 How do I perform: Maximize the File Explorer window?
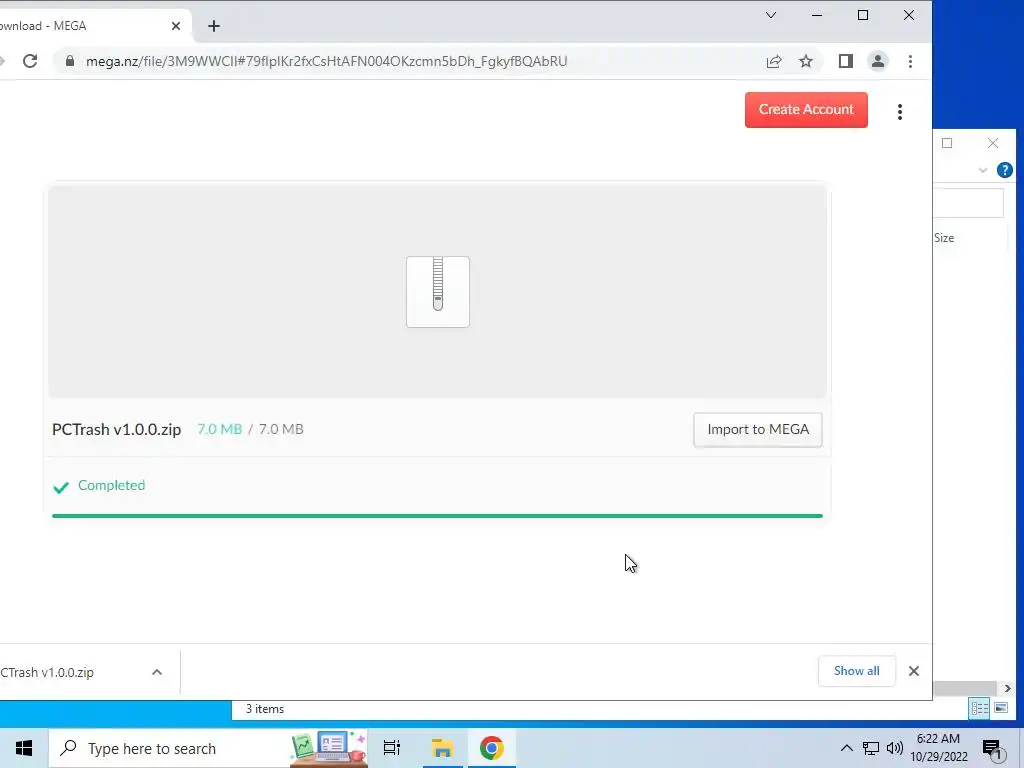pos(947,143)
